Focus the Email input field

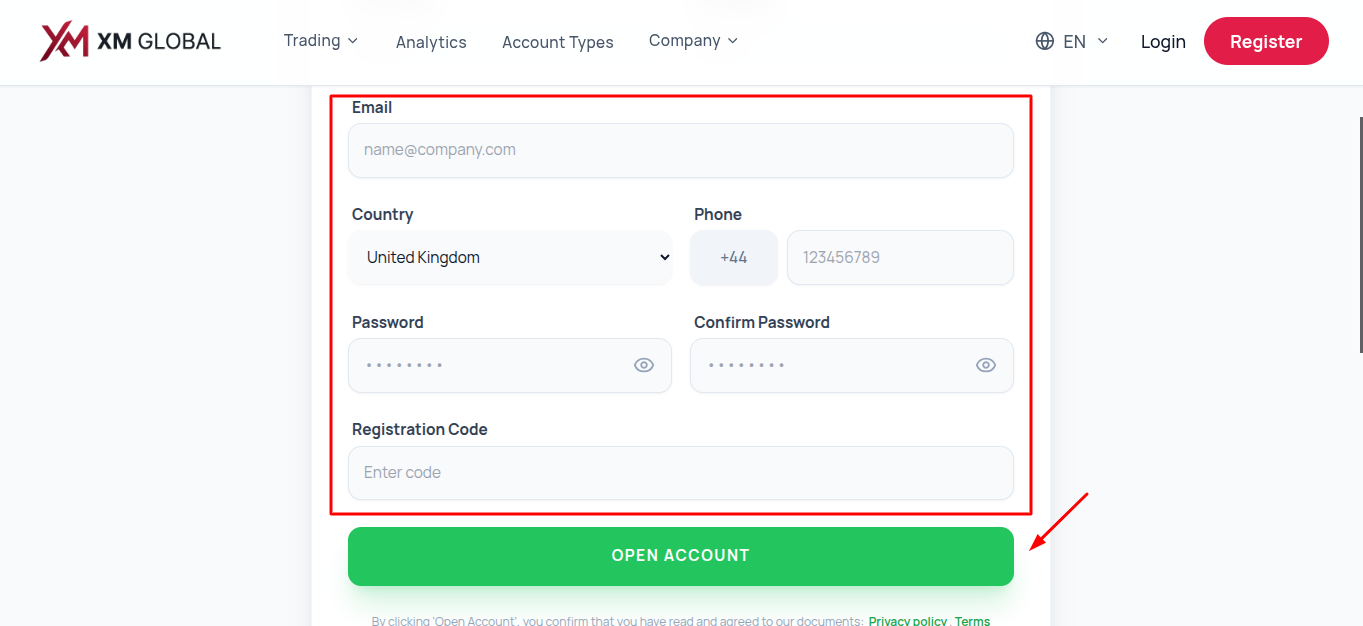click(681, 150)
